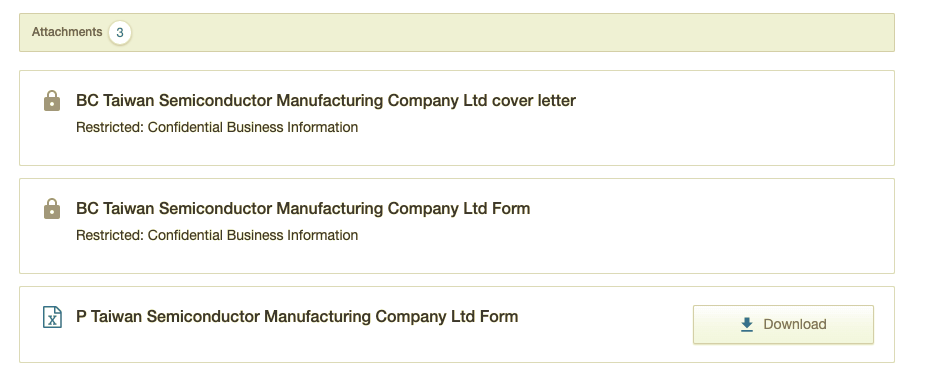The width and height of the screenshot is (937, 390).
Task: Click the words 'cover letter' in first attachment title
Action: [534, 100]
